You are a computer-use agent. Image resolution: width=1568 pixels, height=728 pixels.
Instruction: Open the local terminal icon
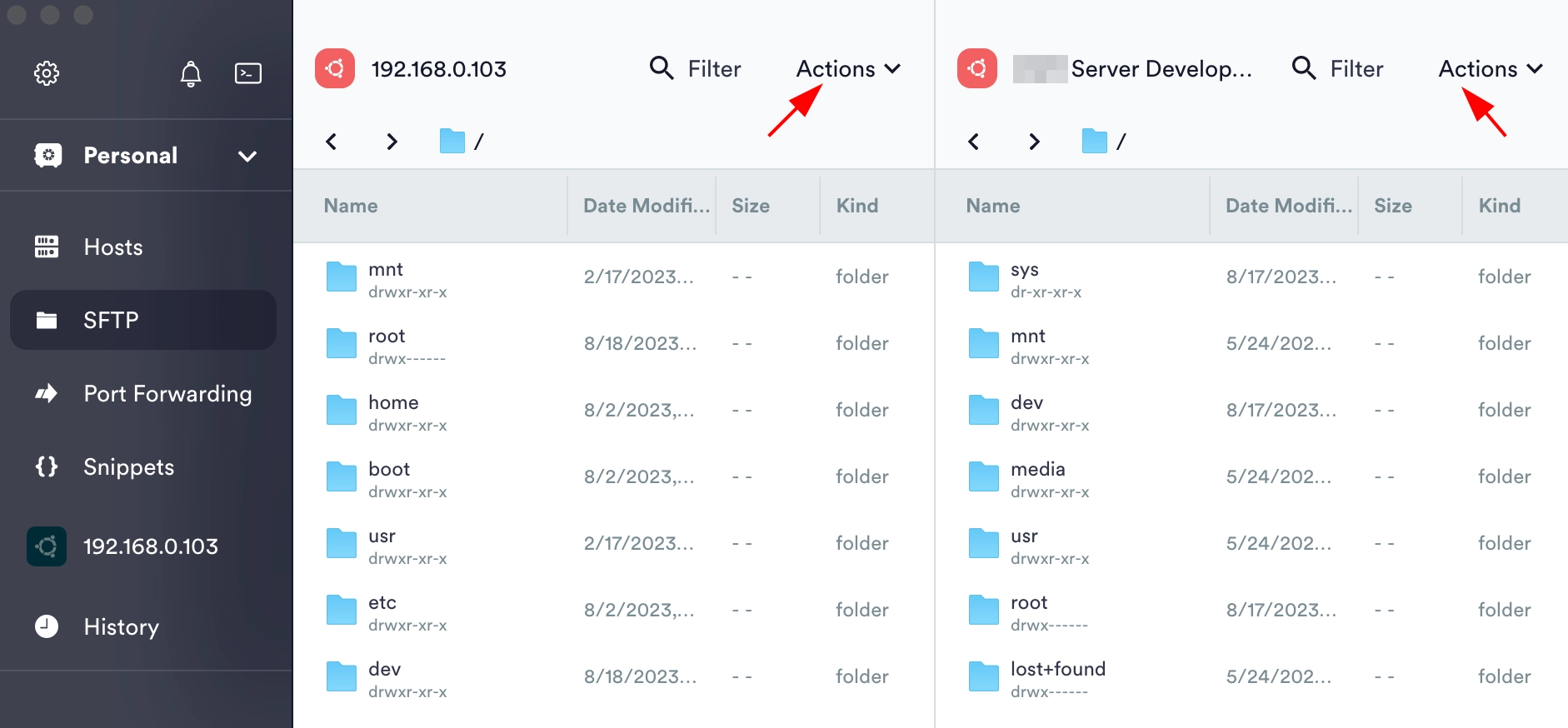pyautogui.click(x=248, y=73)
